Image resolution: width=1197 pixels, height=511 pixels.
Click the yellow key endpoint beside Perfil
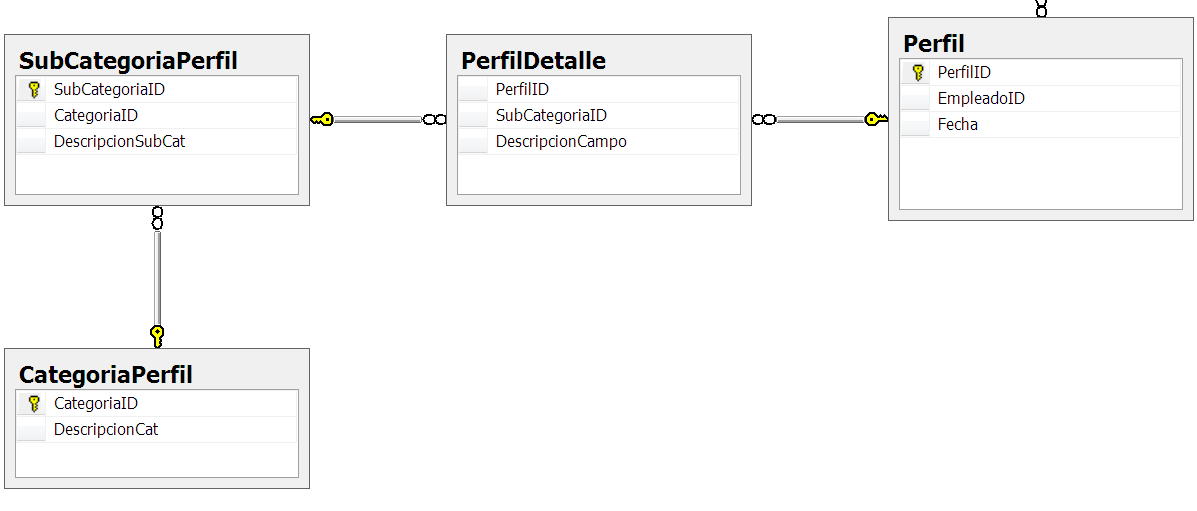coord(875,120)
